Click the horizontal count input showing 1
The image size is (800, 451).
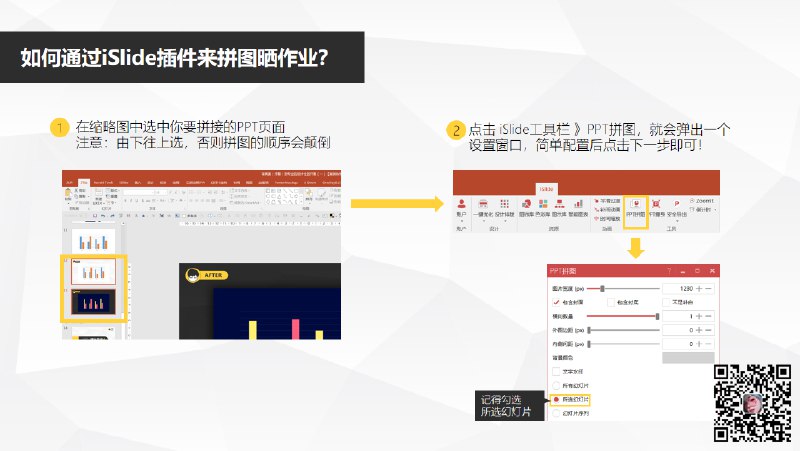[x=679, y=316]
